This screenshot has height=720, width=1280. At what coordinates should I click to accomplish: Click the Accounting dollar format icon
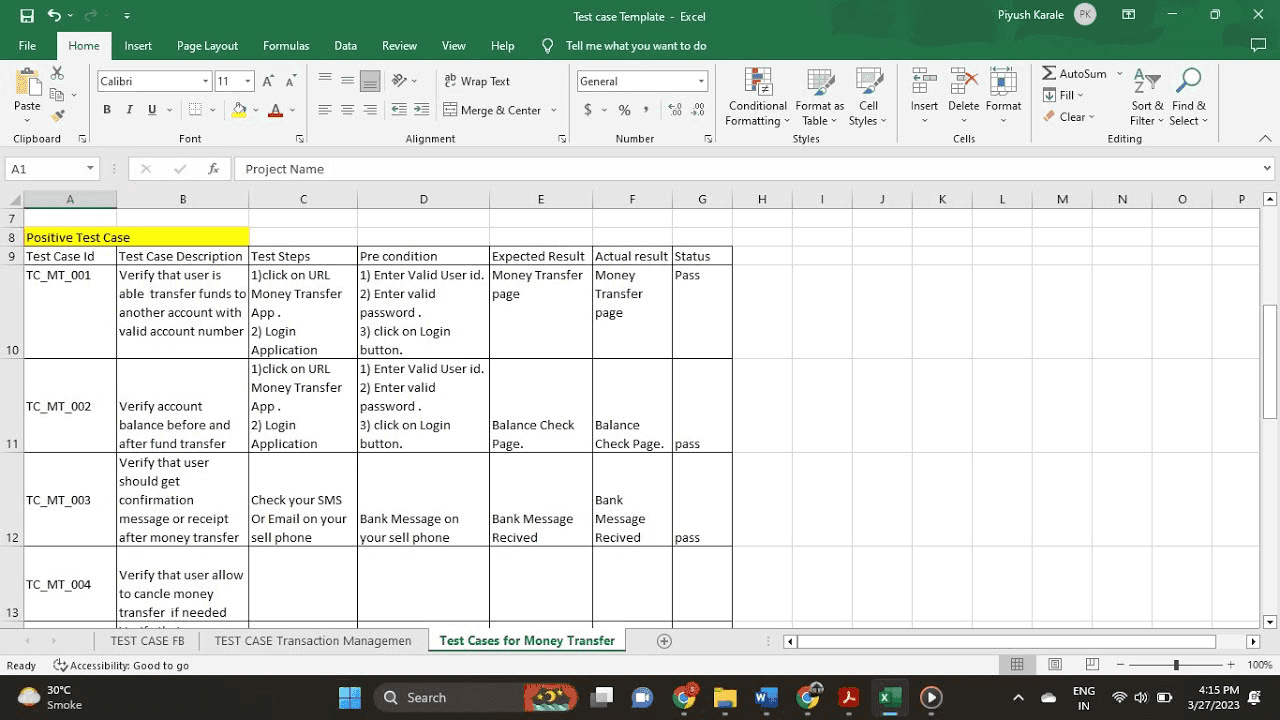(588, 110)
